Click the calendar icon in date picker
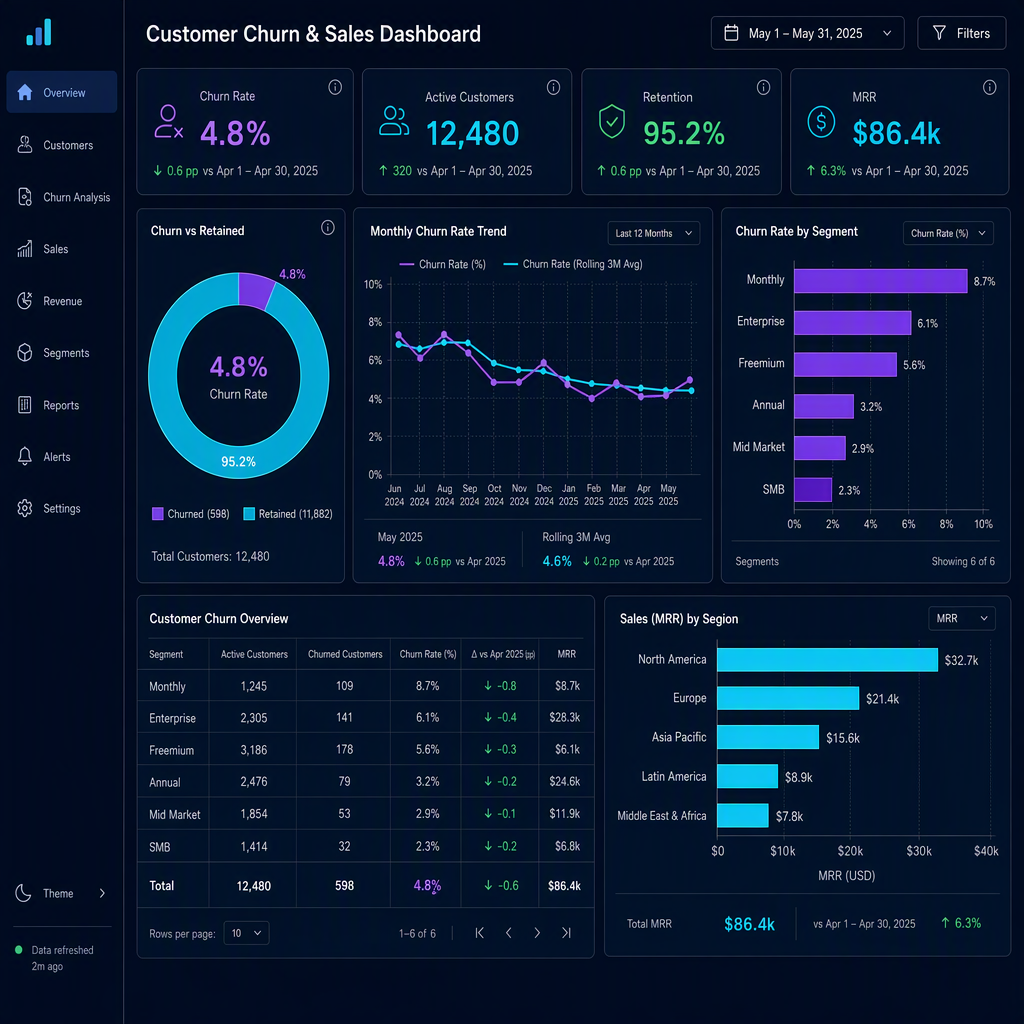1024x1024 pixels. click(731, 33)
